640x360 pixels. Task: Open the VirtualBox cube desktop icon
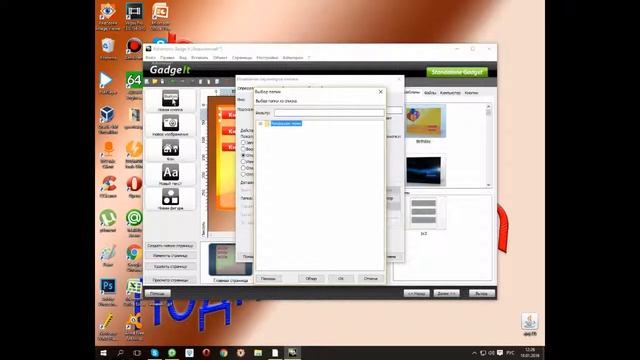[x=108, y=119]
